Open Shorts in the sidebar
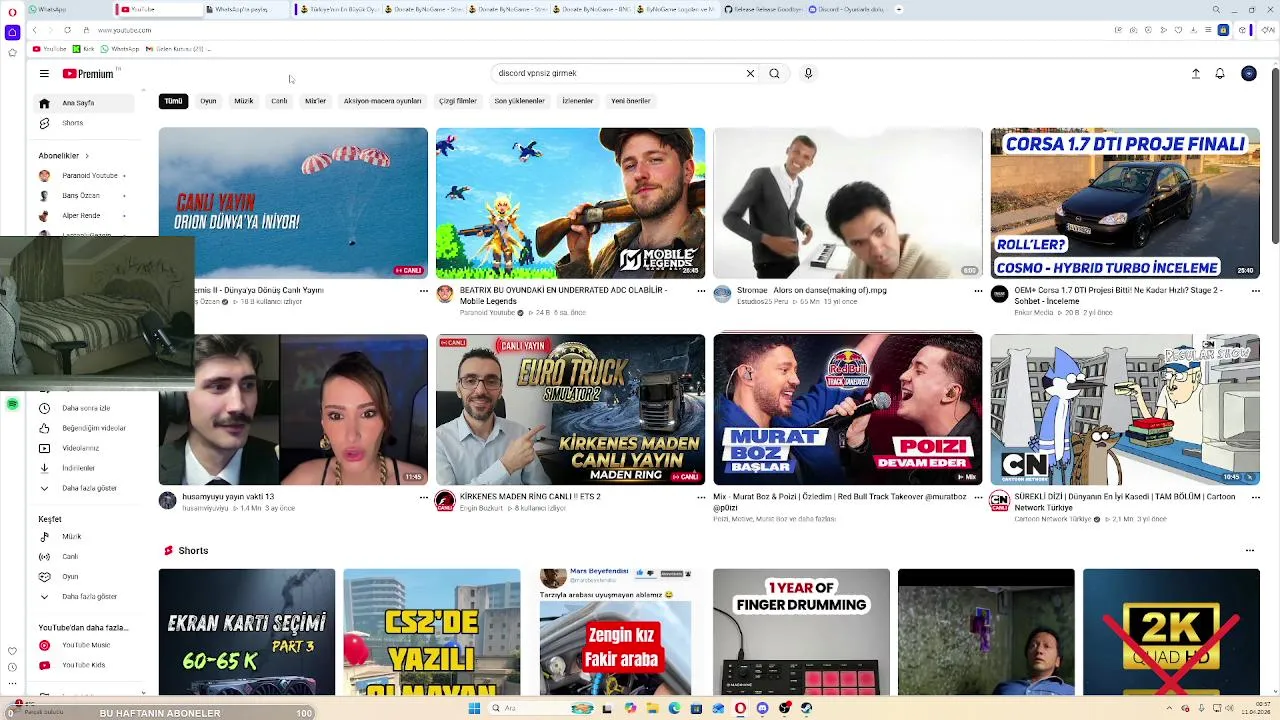The height and width of the screenshot is (720, 1280). (x=86, y=123)
